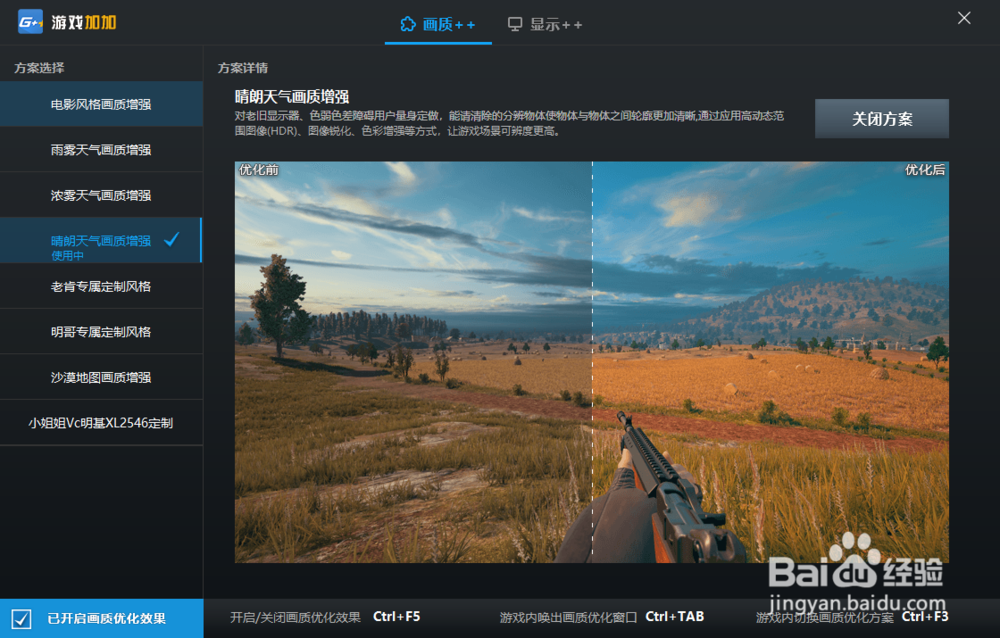The width and height of the screenshot is (1000, 638).
Task: Select 明哥专属定制风格 scheme
Action: click(101, 332)
